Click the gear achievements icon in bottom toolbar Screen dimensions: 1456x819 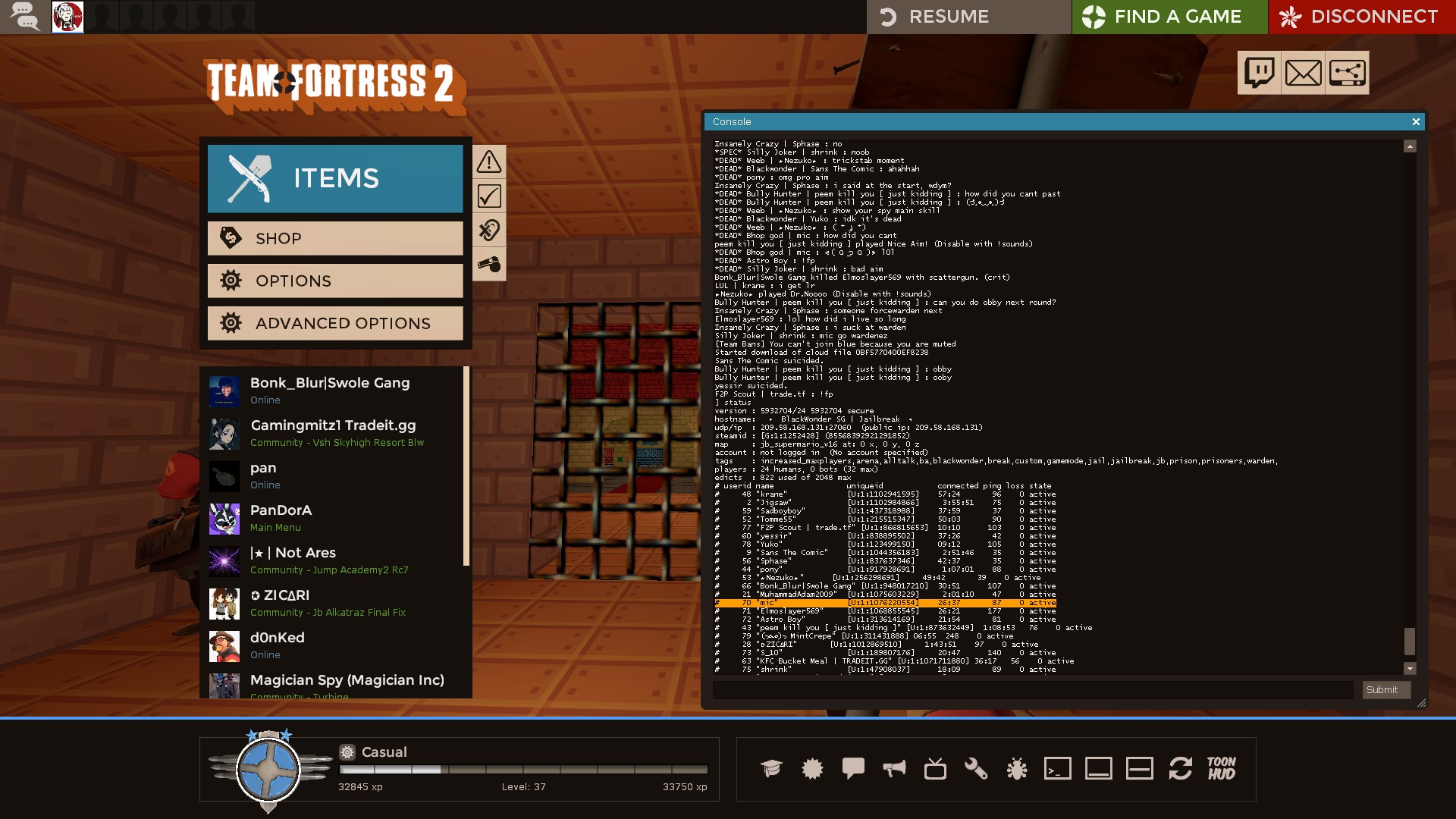click(x=812, y=768)
